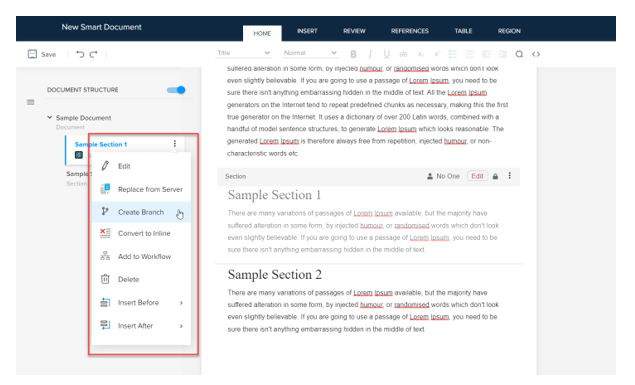Choose Replace from Server menu entry
635x385 pixels.
point(141,189)
